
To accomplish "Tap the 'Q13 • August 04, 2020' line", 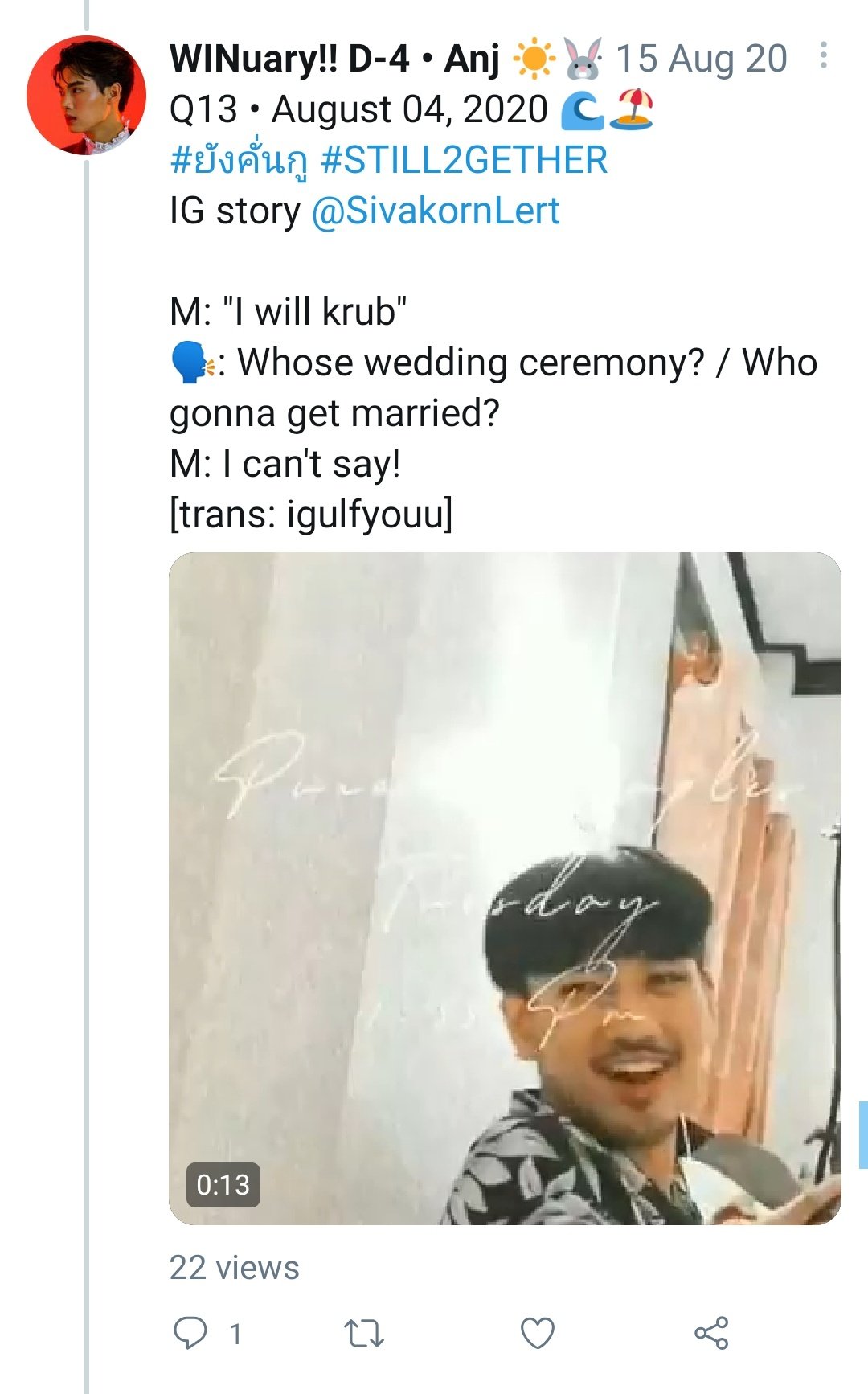I will coord(358,109).
